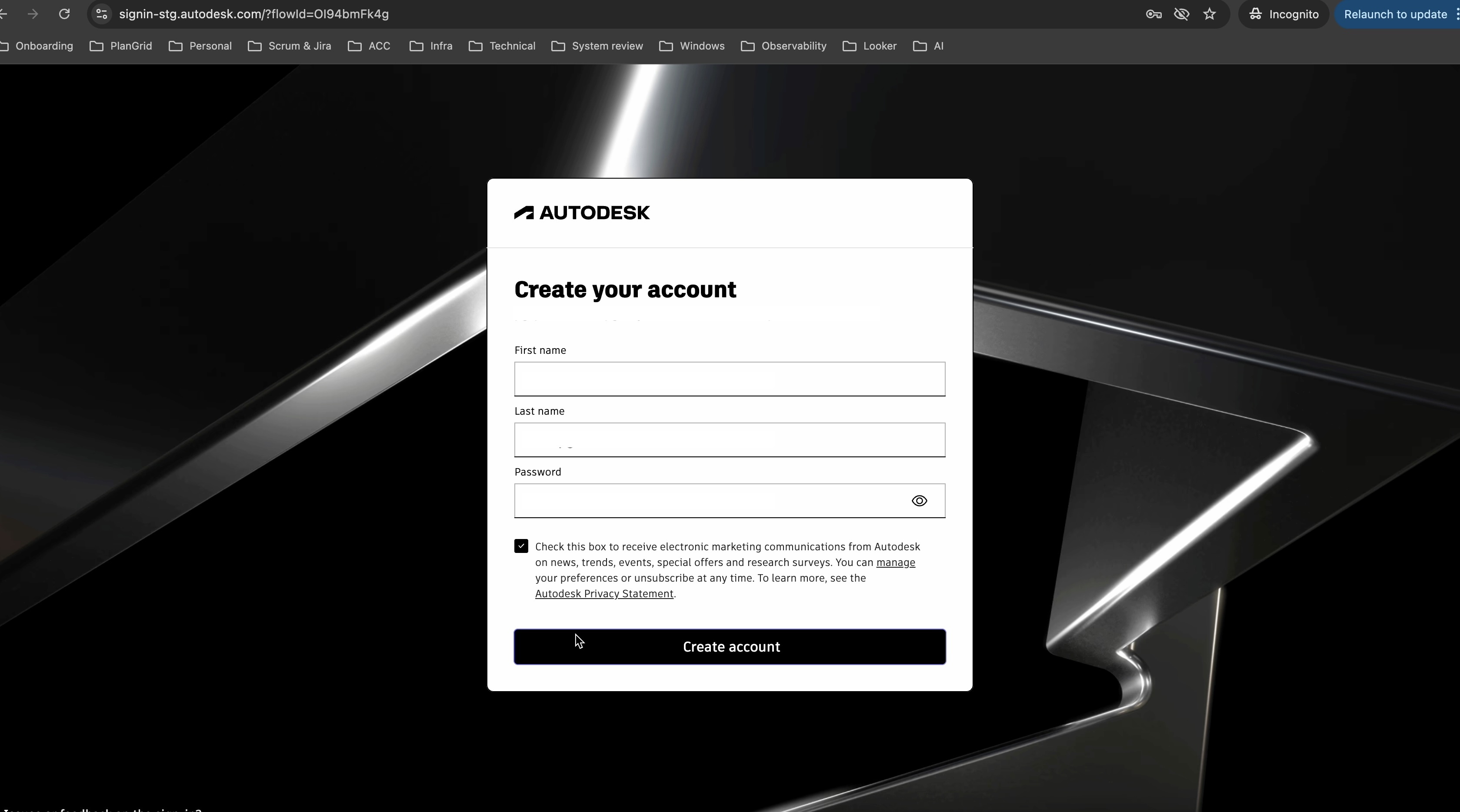The width and height of the screenshot is (1460, 812).
Task: Bookmark this page with the star icon
Action: point(1210,13)
